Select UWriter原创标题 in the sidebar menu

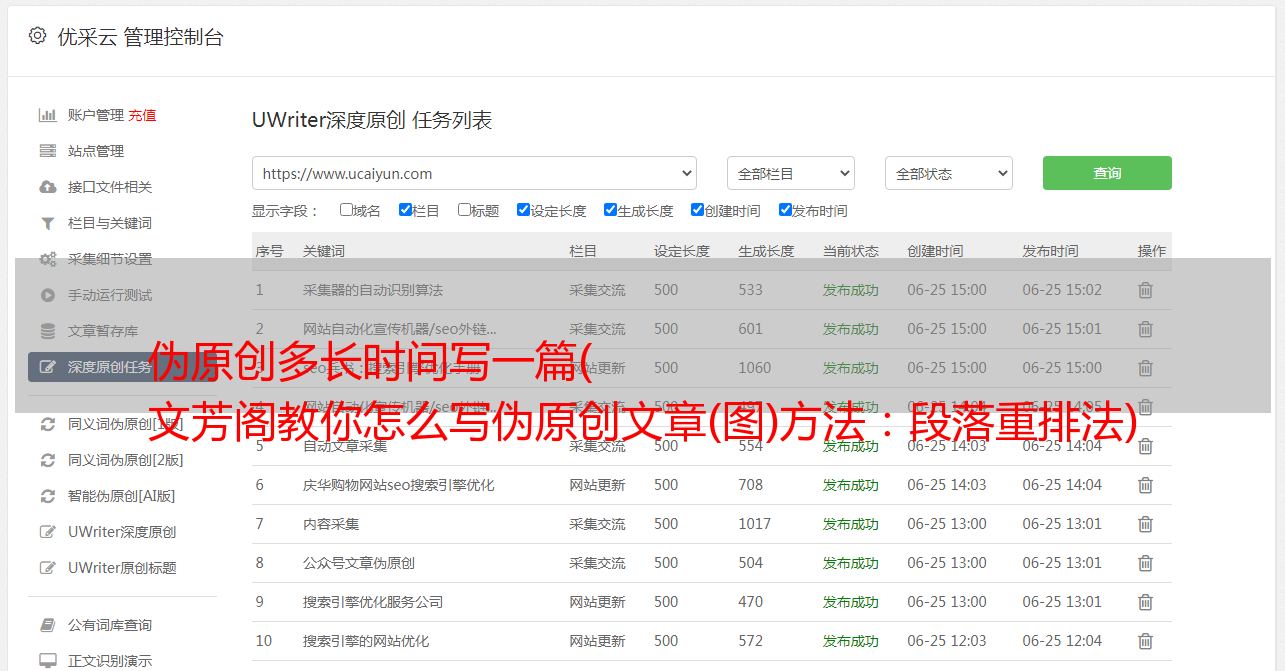(122, 568)
